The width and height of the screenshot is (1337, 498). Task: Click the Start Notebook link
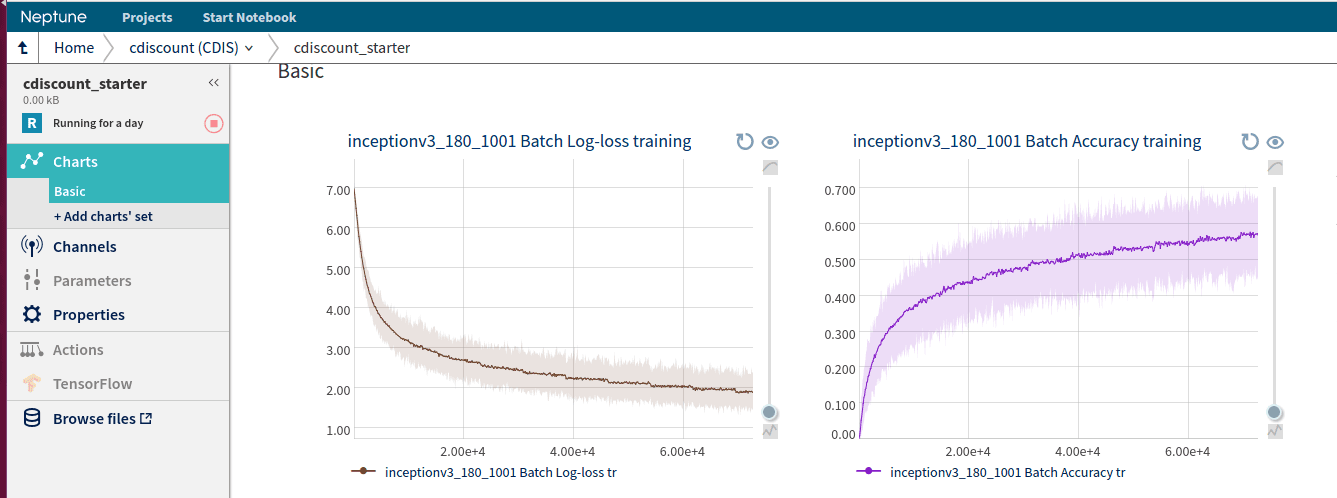(x=249, y=17)
